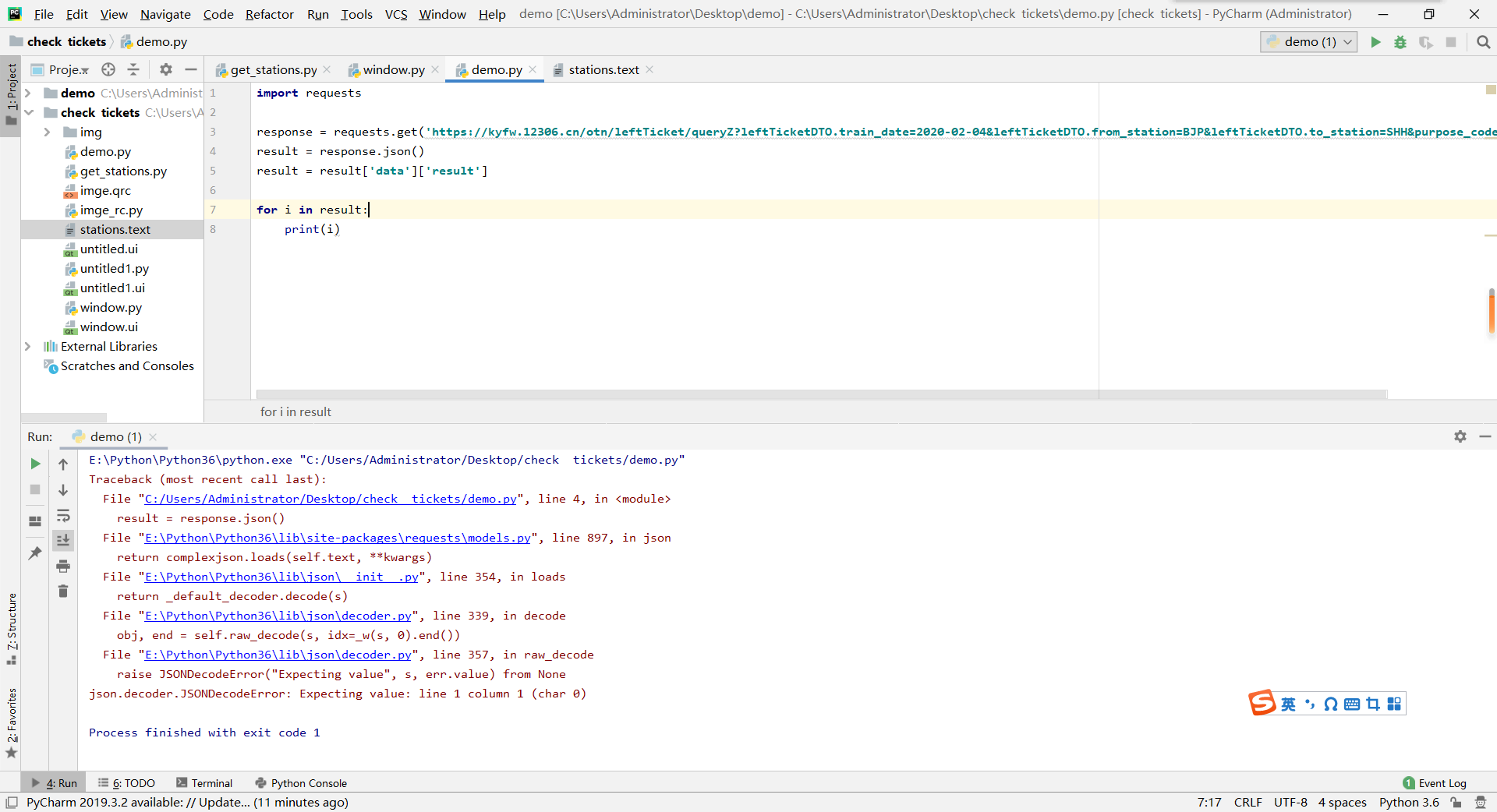The height and width of the screenshot is (812, 1497).
Task: Hide the Project panel
Action: (191, 69)
